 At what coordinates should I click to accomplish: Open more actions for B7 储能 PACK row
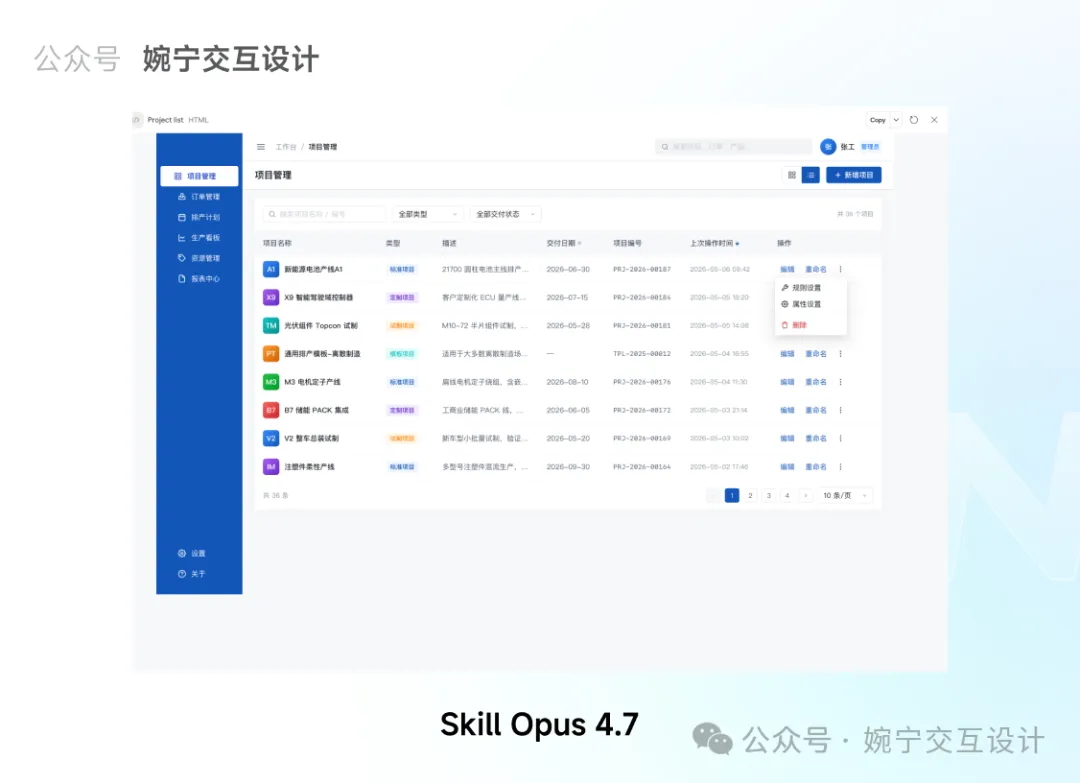[840, 410]
